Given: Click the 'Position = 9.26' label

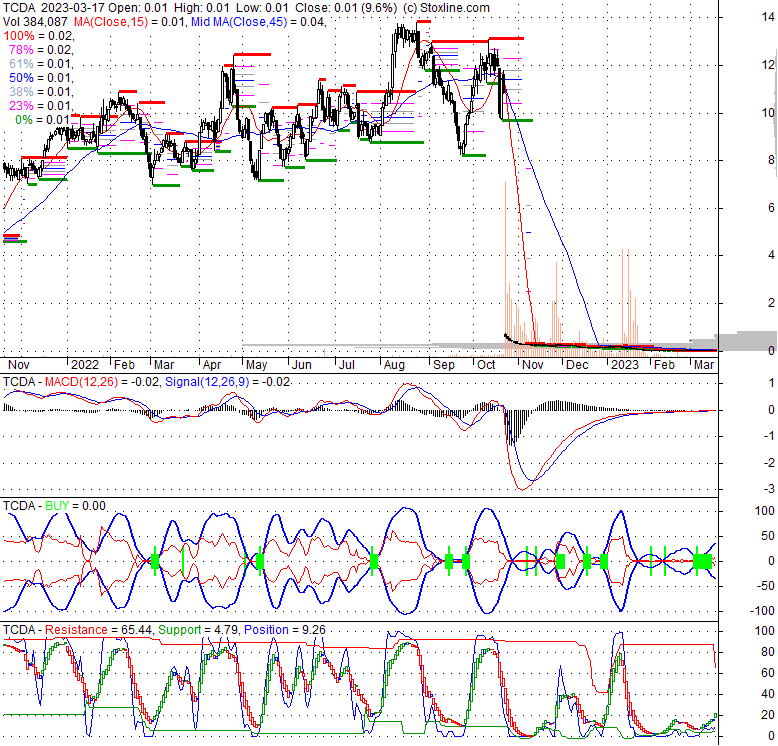Looking at the screenshot, I should click(x=285, y=630).
